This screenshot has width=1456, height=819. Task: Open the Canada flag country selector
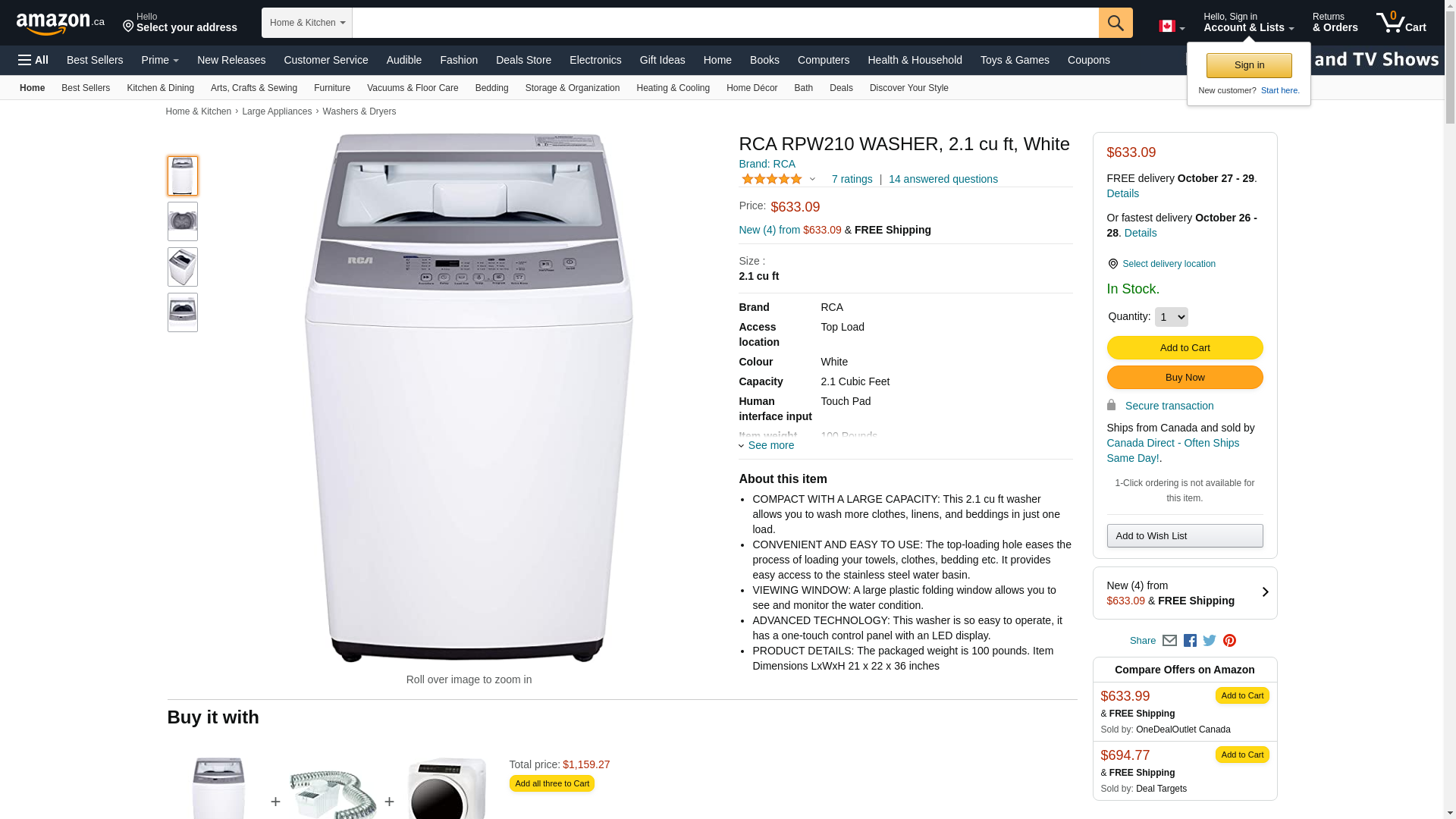click(1172, 27)
